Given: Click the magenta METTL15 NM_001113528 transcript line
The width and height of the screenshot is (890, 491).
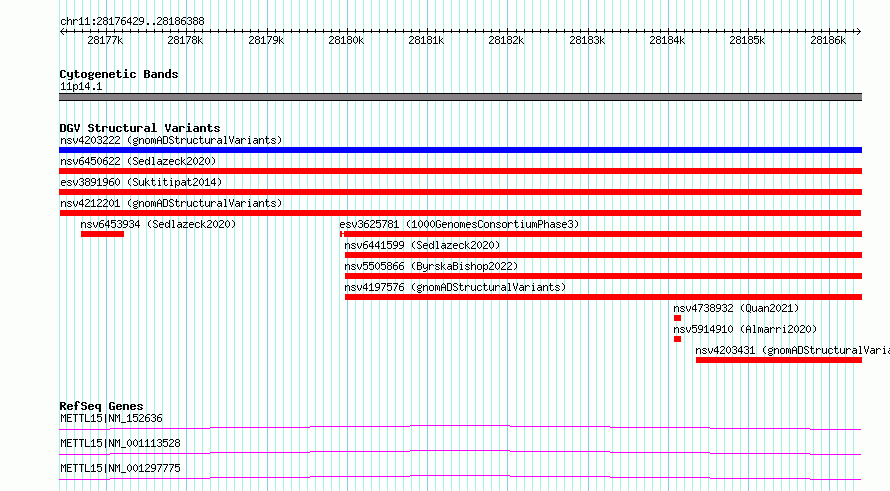Looking at the screenshot, I should click(x=460, y=452).
